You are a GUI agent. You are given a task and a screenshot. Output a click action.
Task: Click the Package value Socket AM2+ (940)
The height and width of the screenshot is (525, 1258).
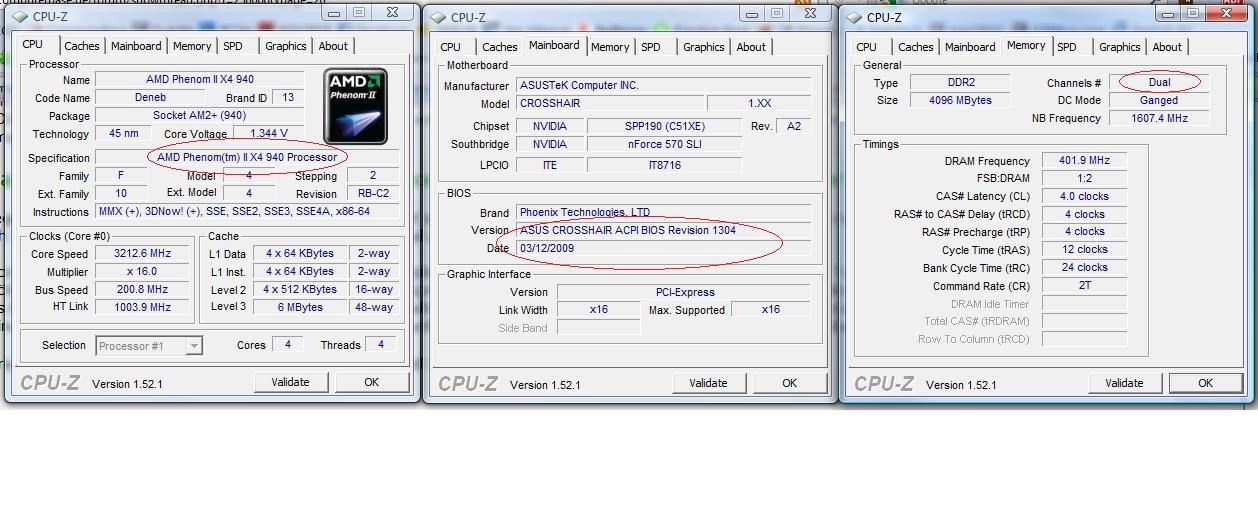coord(200,116)
